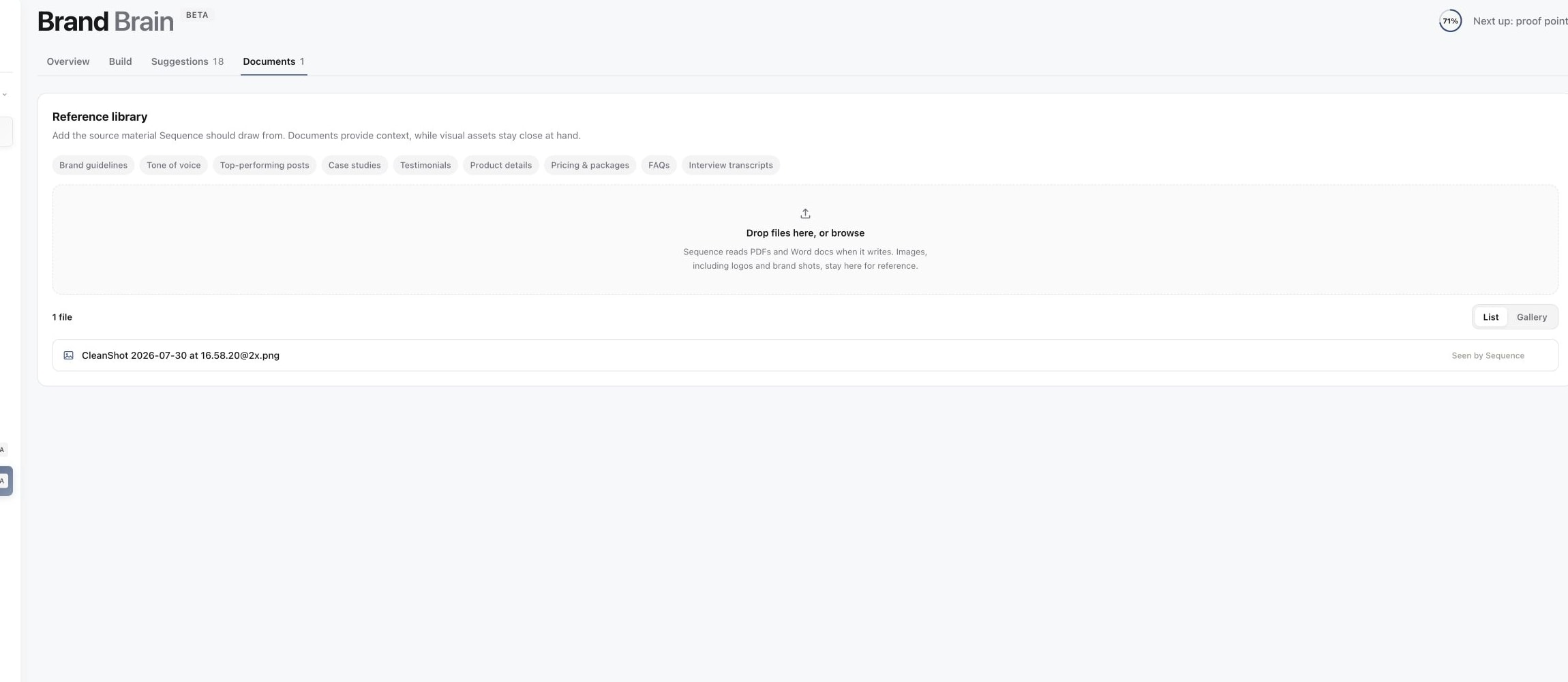Image resolution: width=1568 pixels, height=682 pixels.
Task: Switch file view to List
Action: pos(1490,317)
